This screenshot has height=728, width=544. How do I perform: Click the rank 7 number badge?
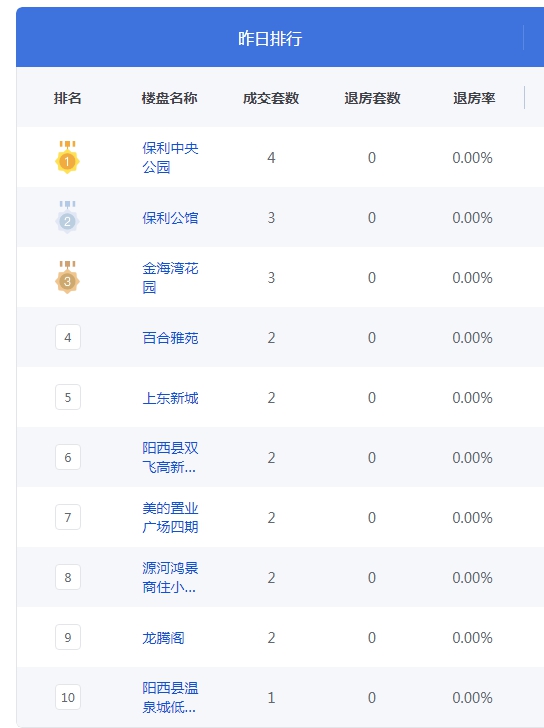[x=68, y=517]
